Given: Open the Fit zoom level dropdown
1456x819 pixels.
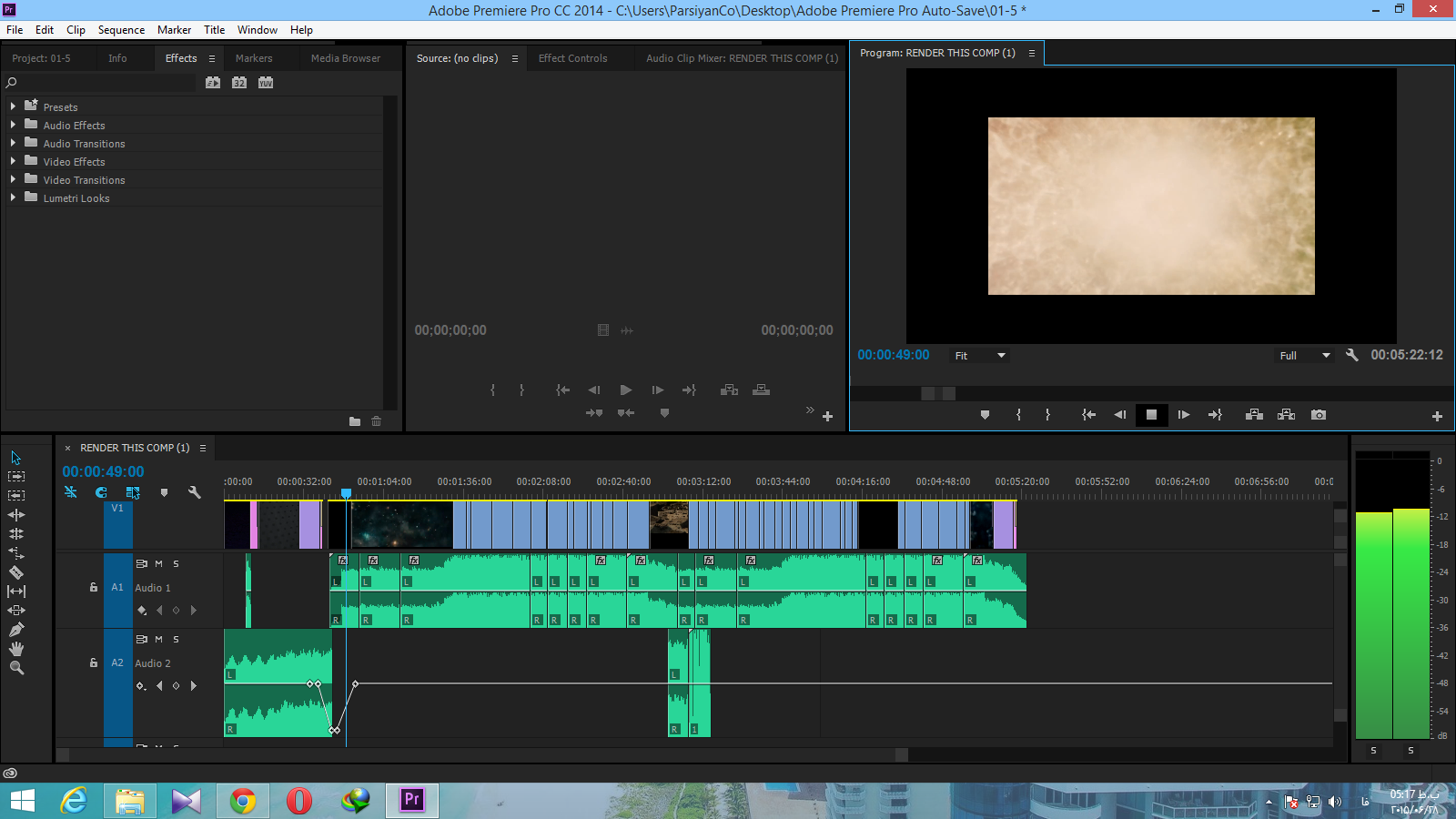Looking at the screenshot, I should [979, 355].
